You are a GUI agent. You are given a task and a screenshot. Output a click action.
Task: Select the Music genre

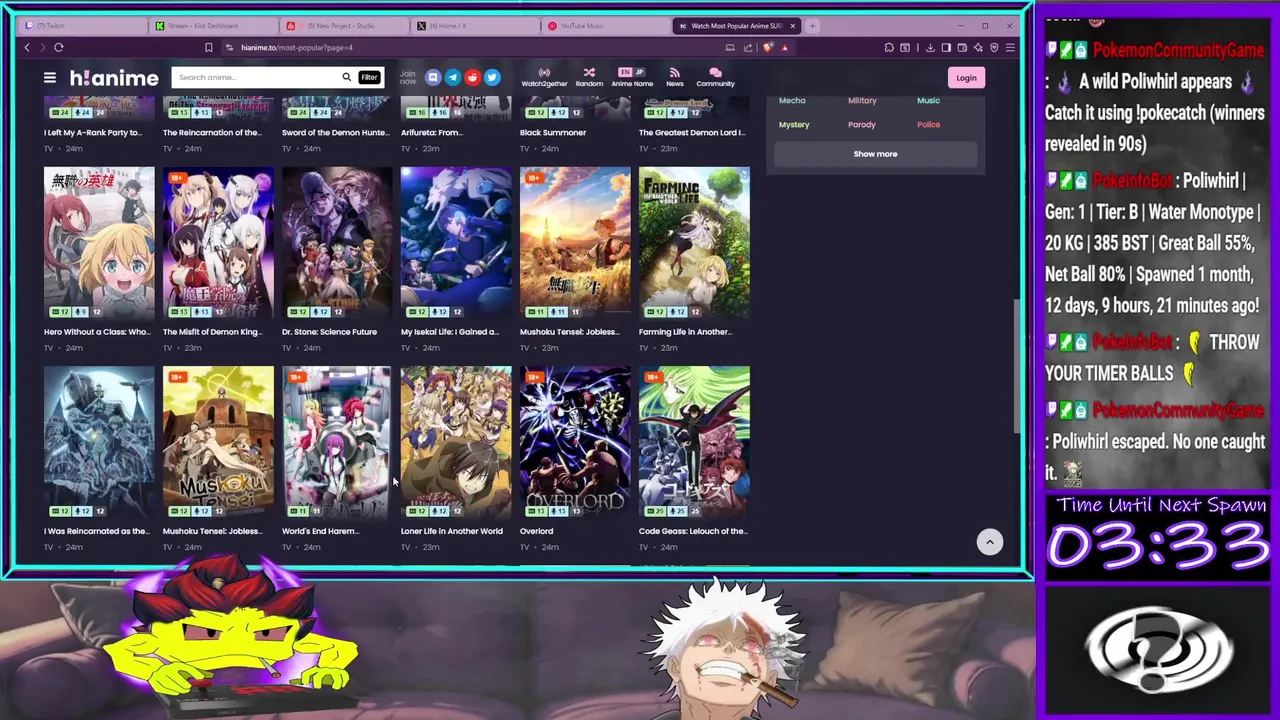click(928, 100)
